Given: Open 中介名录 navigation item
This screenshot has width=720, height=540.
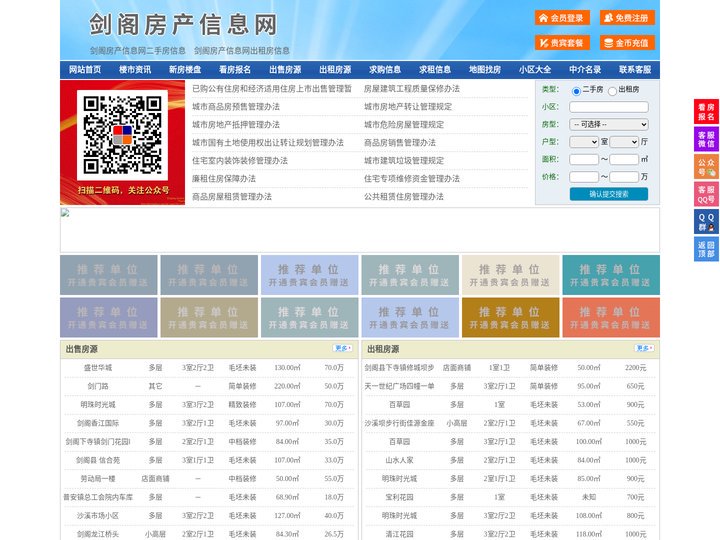Looking at the screenshot, I should (x=585, y=70).
